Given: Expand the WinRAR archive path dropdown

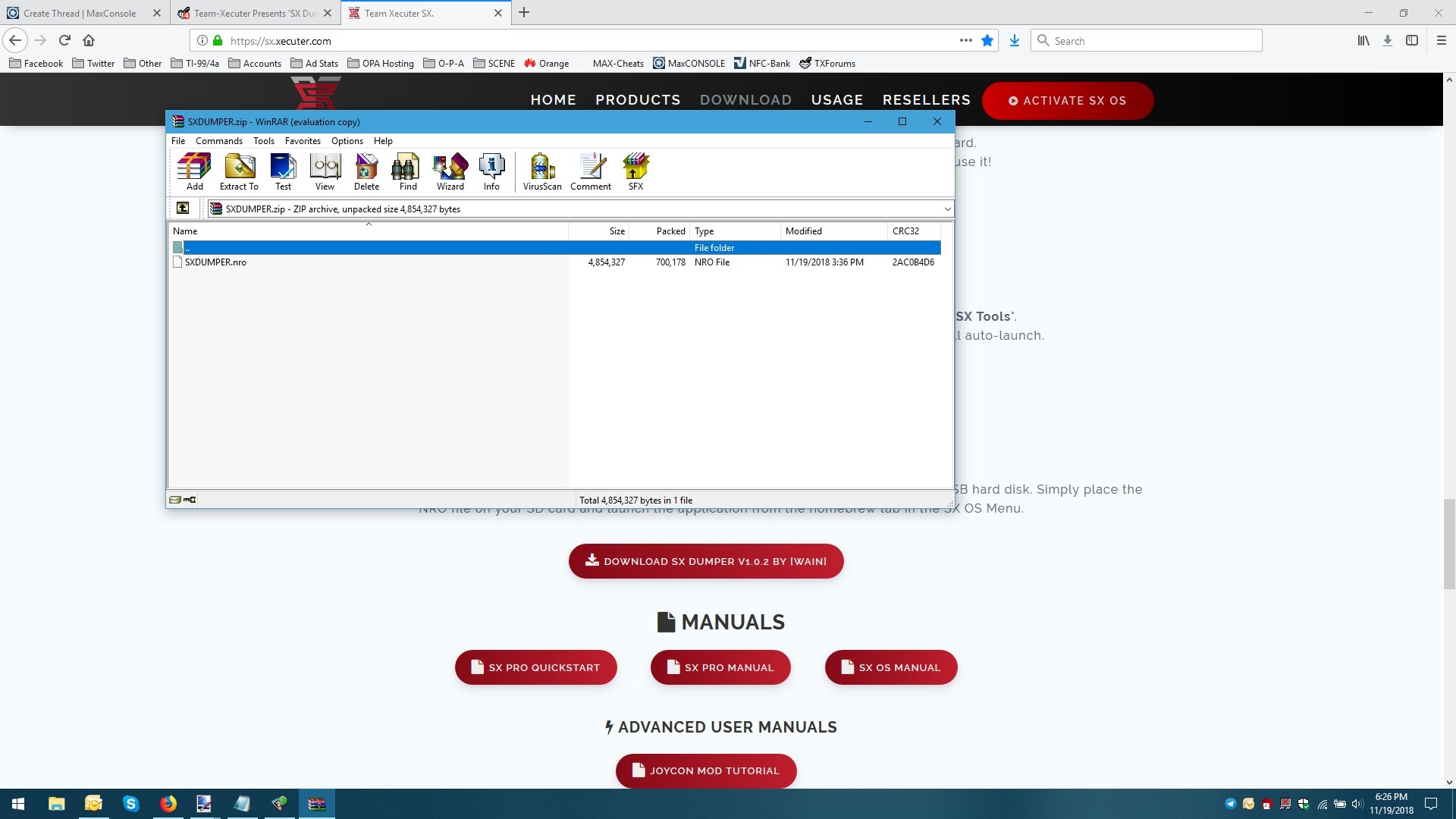Looking at the screenshot, I should (x=947, y=209).
